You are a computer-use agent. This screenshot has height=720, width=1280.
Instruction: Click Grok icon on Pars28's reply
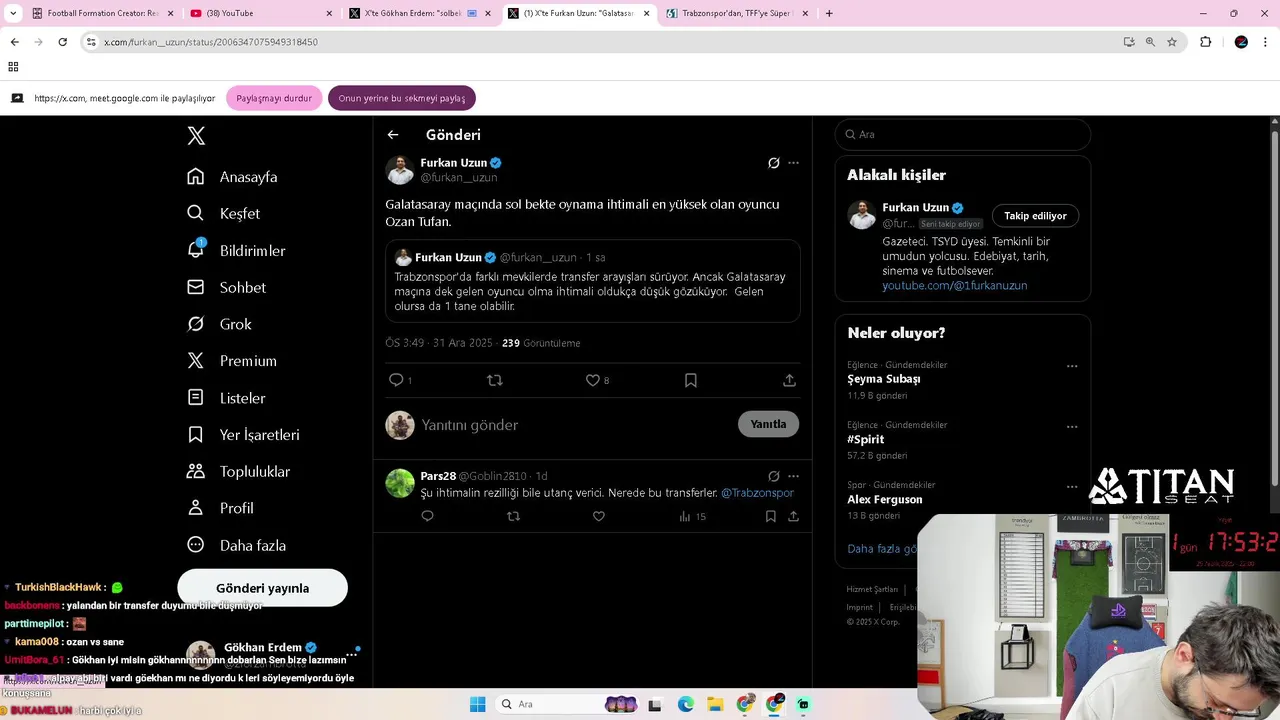773,476
